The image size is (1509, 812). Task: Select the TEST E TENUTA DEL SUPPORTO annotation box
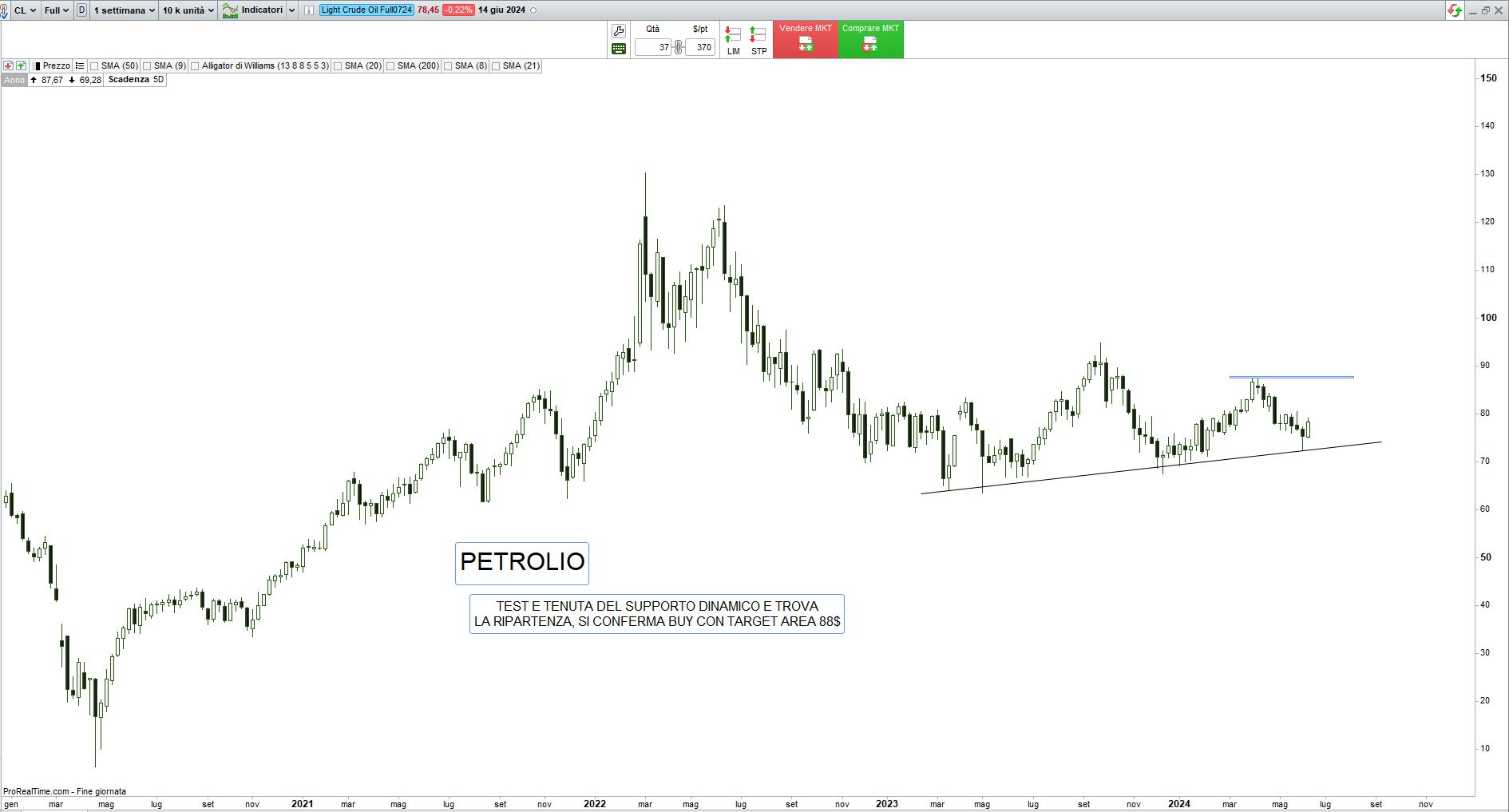[657, 614]
